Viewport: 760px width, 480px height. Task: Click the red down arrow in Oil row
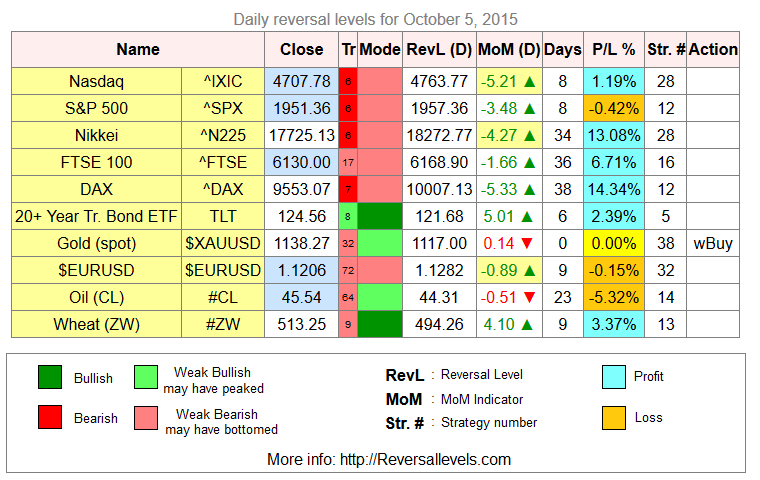530,297
